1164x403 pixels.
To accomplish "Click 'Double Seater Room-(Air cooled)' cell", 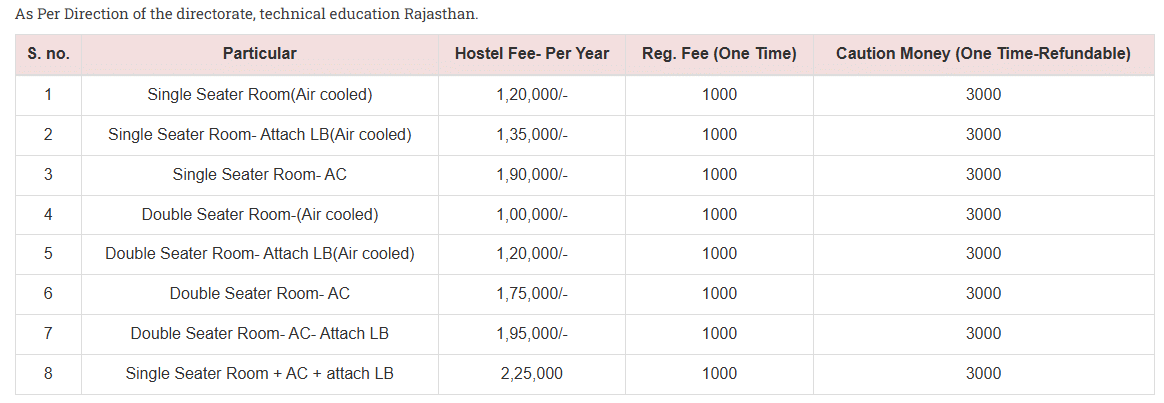I will click(x=259, y=214).
